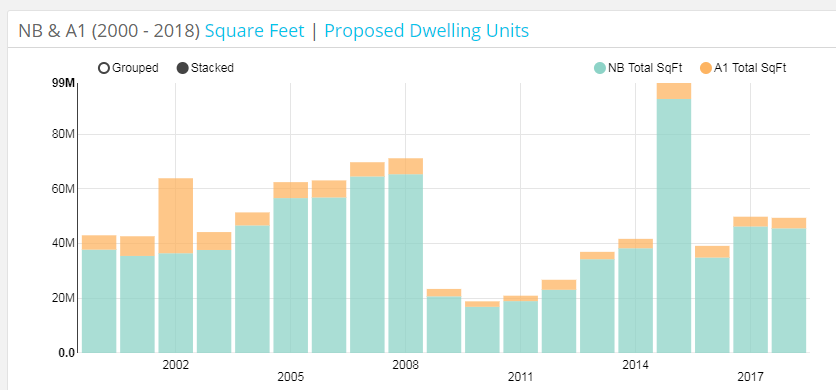Click the 2002 x-axis label

(175, 365)
